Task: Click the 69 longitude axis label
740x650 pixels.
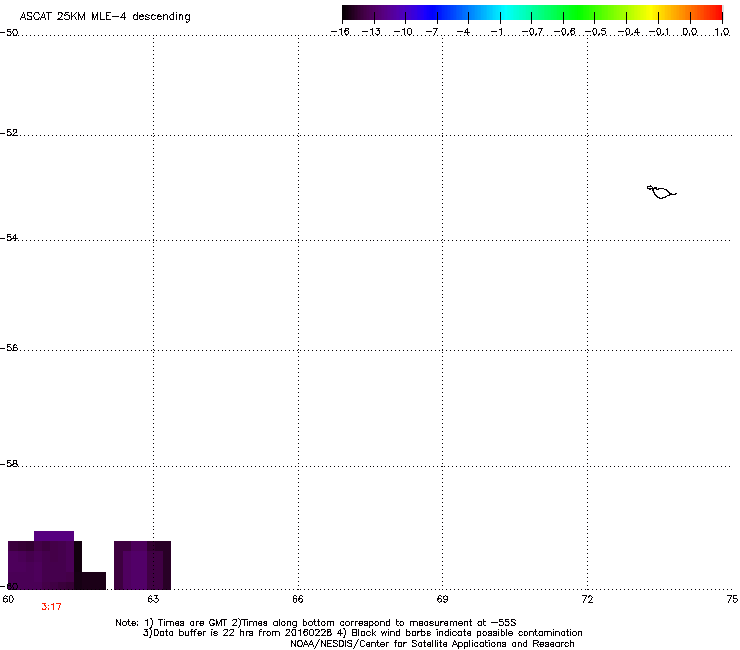Action: [442, 599]
